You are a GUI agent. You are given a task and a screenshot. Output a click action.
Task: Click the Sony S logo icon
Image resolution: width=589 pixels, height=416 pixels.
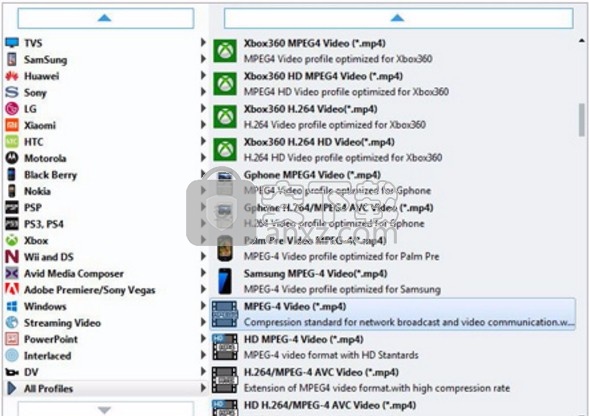[x=12, y=92]
